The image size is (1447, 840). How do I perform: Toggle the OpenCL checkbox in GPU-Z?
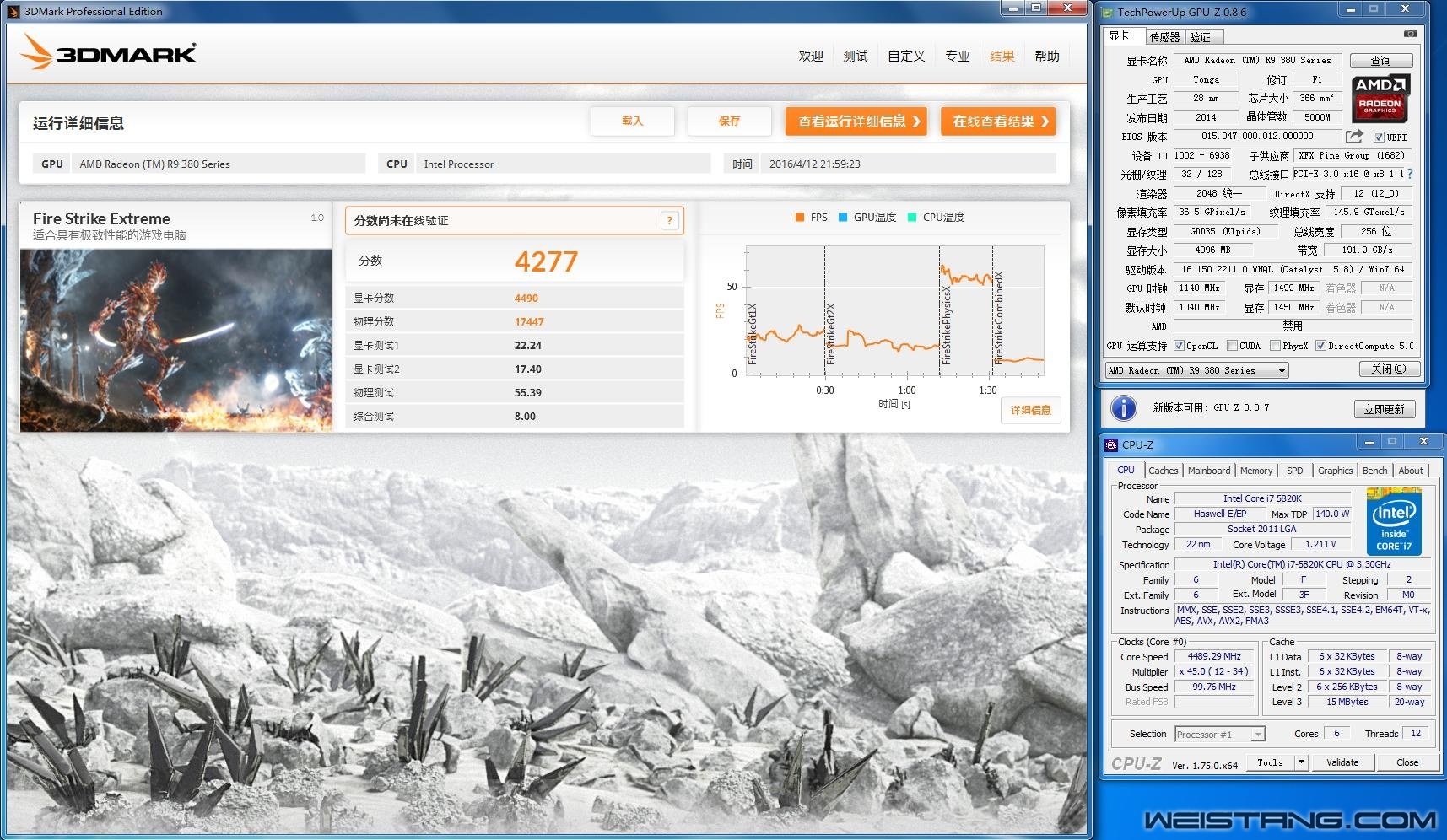point(1180,346)
